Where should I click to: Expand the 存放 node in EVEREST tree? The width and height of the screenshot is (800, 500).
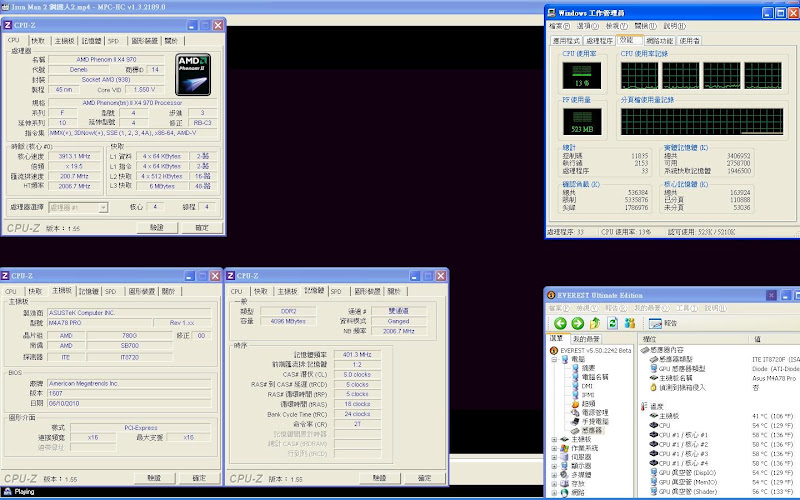click(554, 484)
